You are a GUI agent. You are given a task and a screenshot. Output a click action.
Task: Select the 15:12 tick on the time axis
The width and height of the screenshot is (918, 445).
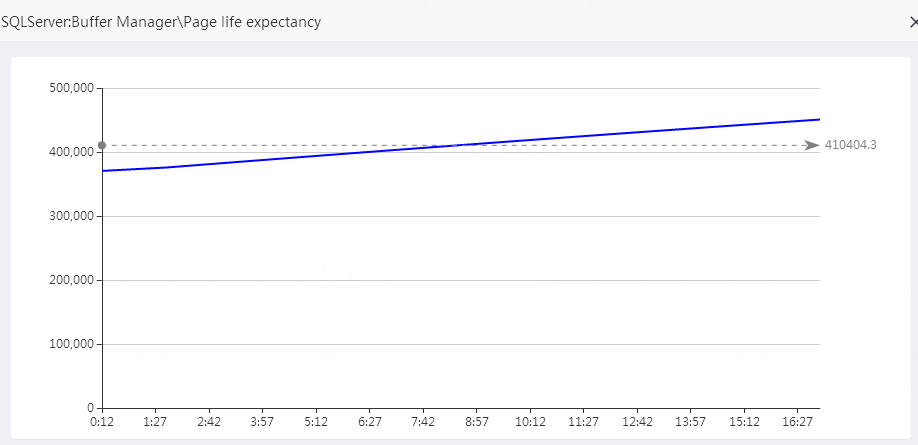click(x=745, y=423)
